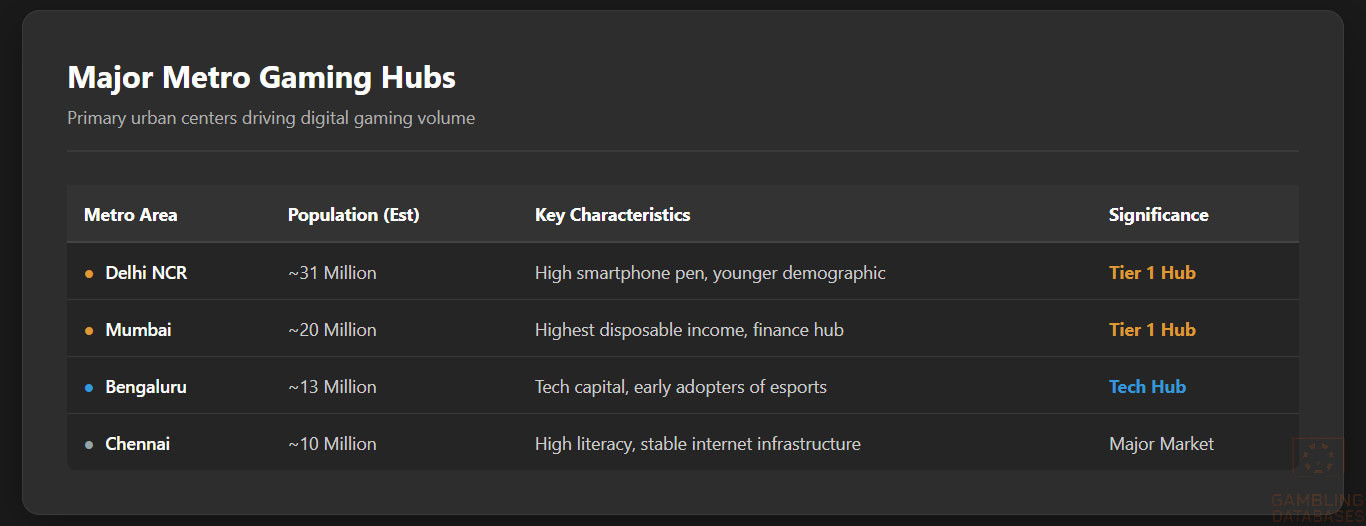Viewport: 1366px width, 526px height.
Task: Choose the Chennai metro name
Action: (137, 444)
